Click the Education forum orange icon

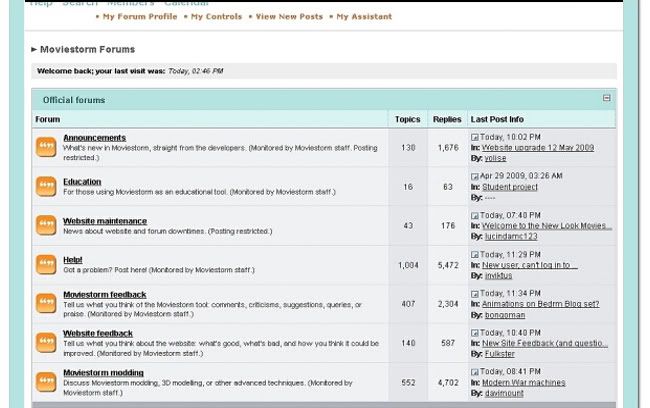[x=46, y=186]
